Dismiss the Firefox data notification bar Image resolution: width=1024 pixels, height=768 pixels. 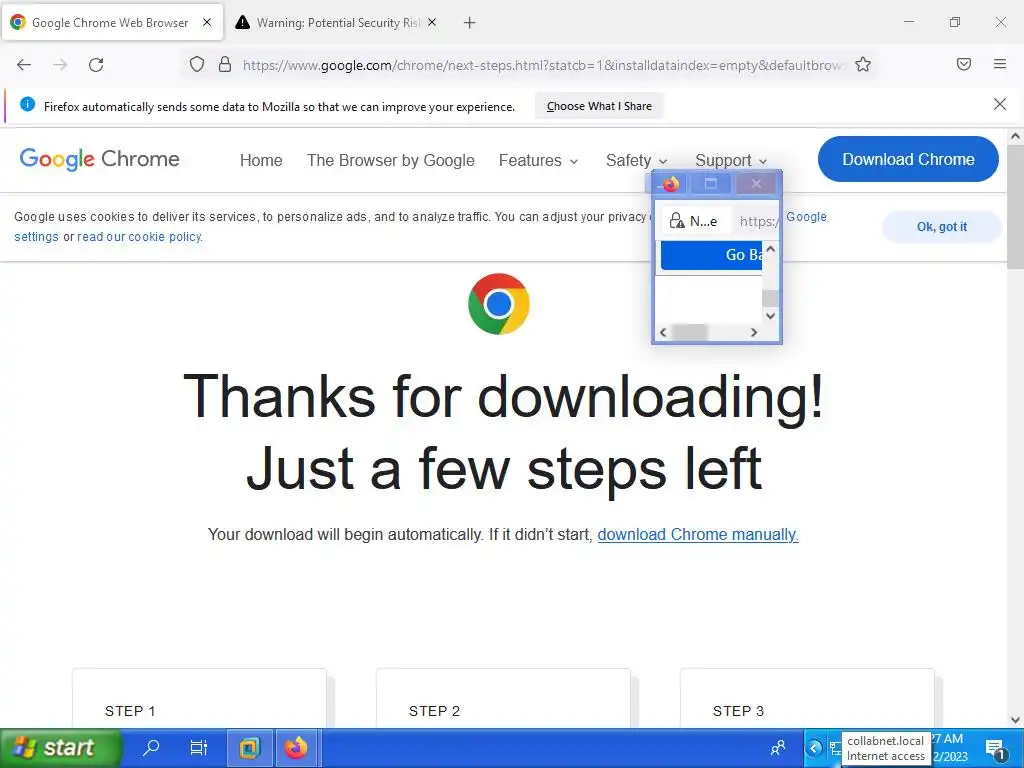(999, 104)
